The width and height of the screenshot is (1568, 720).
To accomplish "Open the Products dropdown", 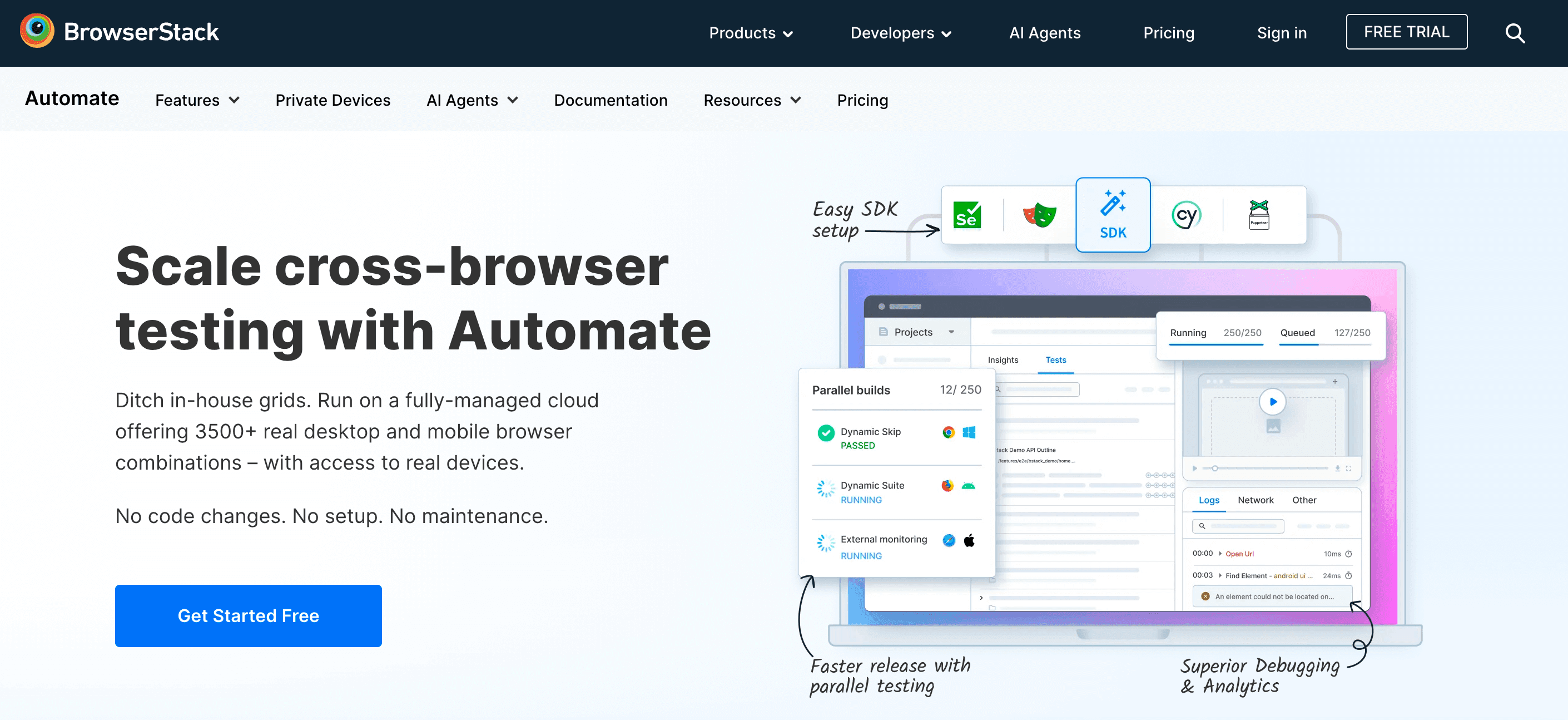I will [750, 33].
